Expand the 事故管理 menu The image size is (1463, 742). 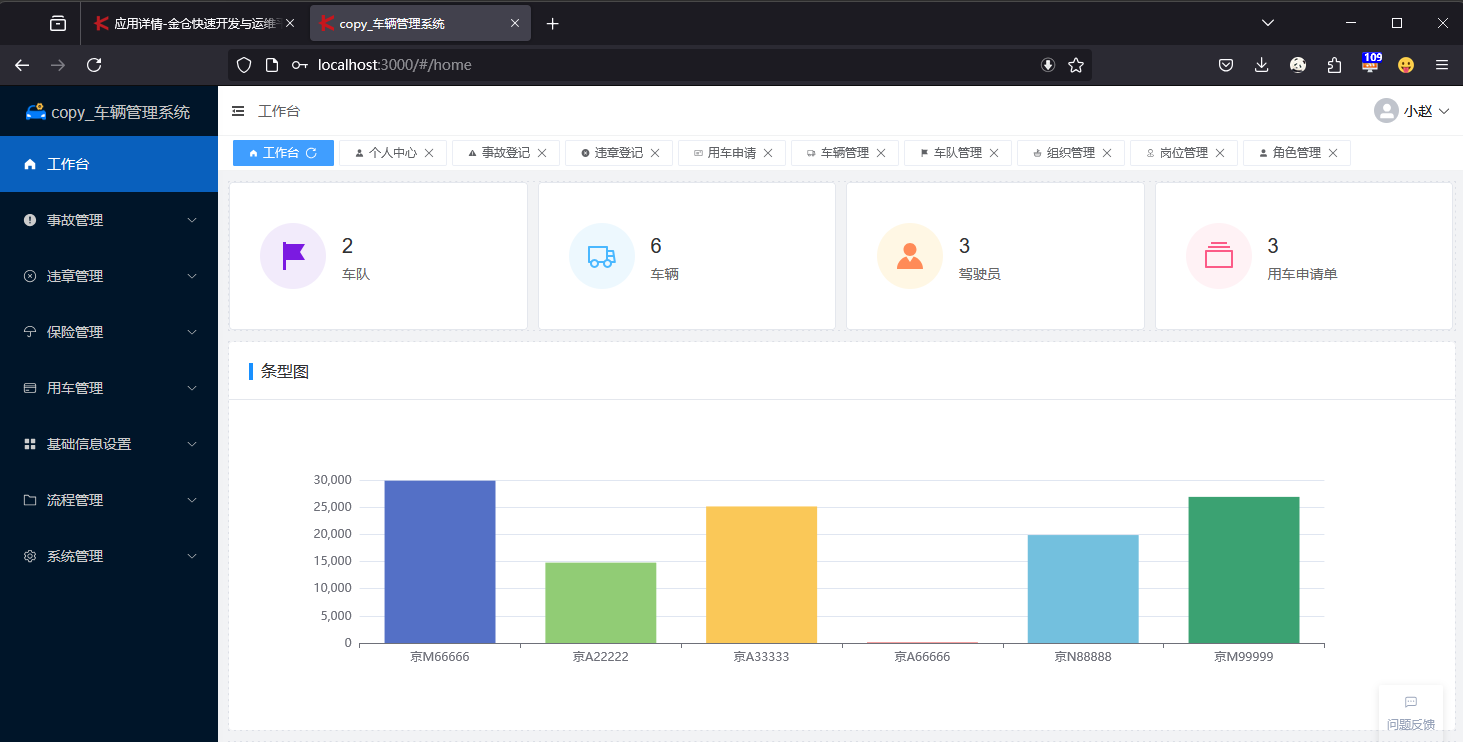coord(109,220)
